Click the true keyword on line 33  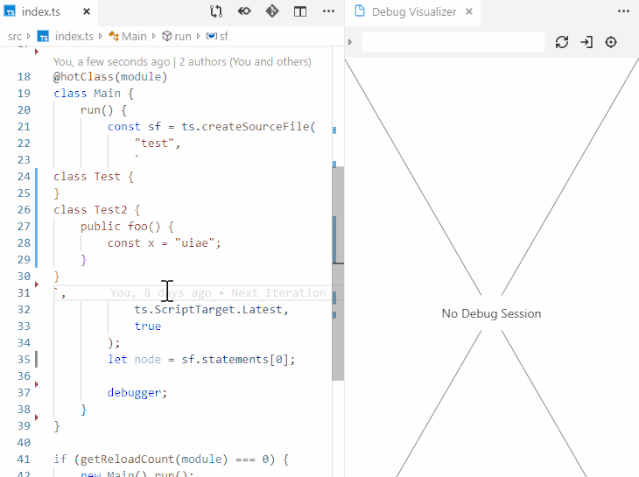[x=148, y=326]
